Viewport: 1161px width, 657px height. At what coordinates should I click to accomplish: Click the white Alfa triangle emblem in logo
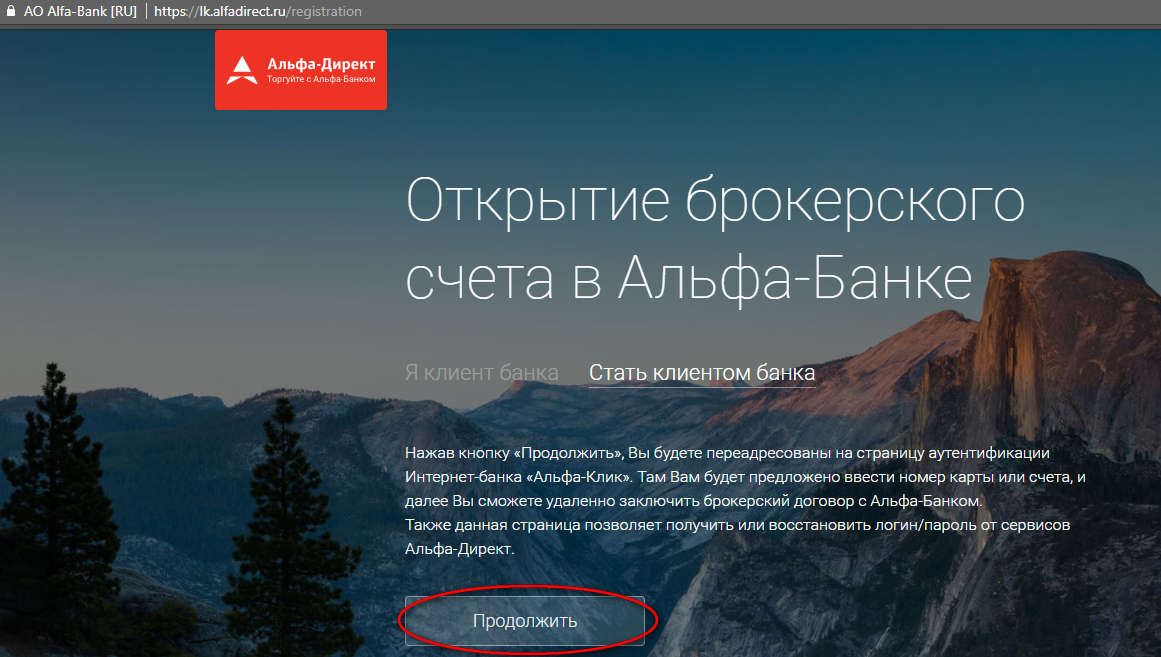point(241,70)
